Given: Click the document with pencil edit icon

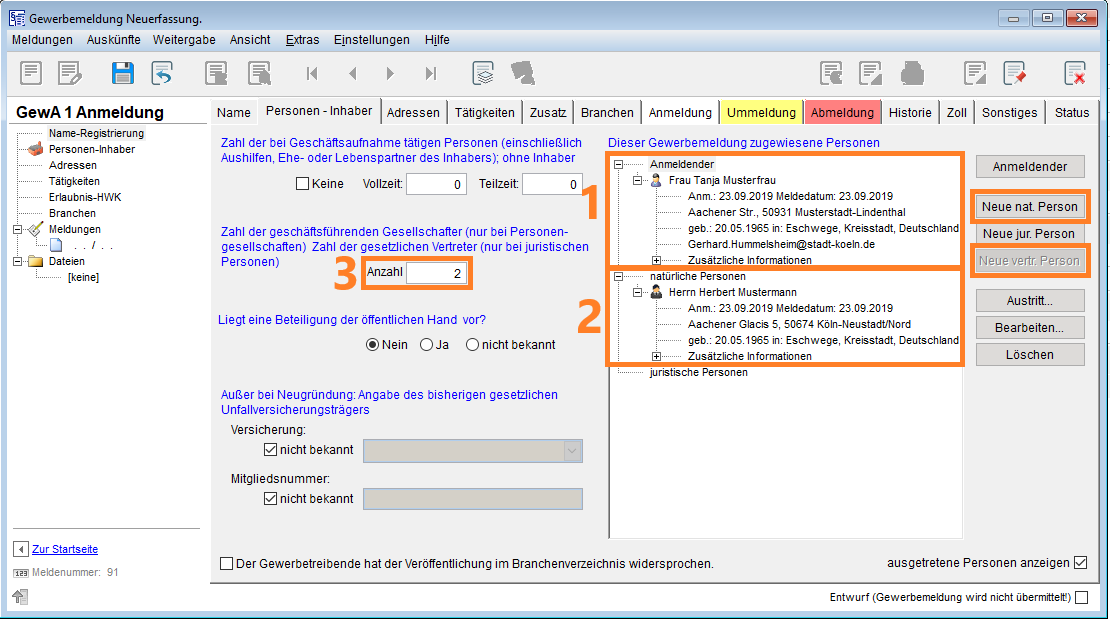Looking at the screenshot, I should 69,73.
